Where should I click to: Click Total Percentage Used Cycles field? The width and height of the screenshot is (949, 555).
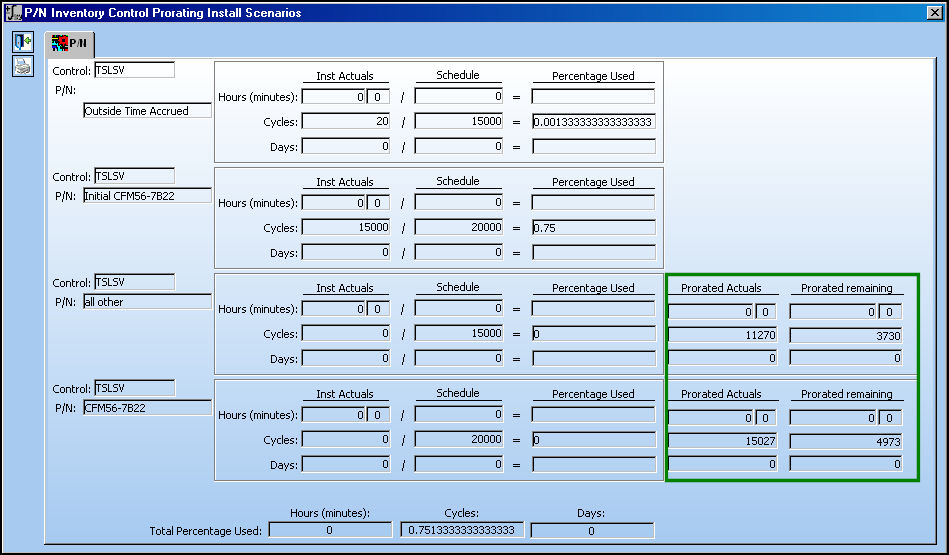pos(462,530)
